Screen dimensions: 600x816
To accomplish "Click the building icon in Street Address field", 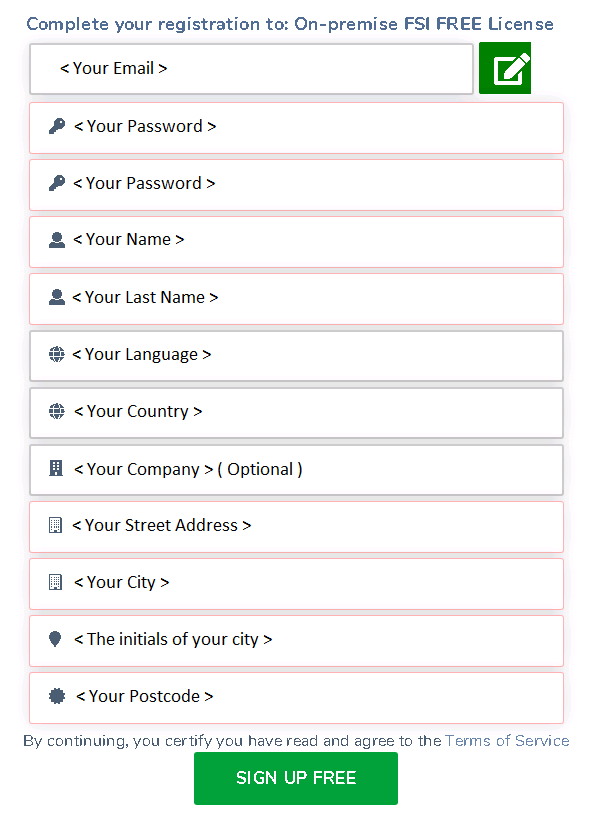I will [56, 525].
